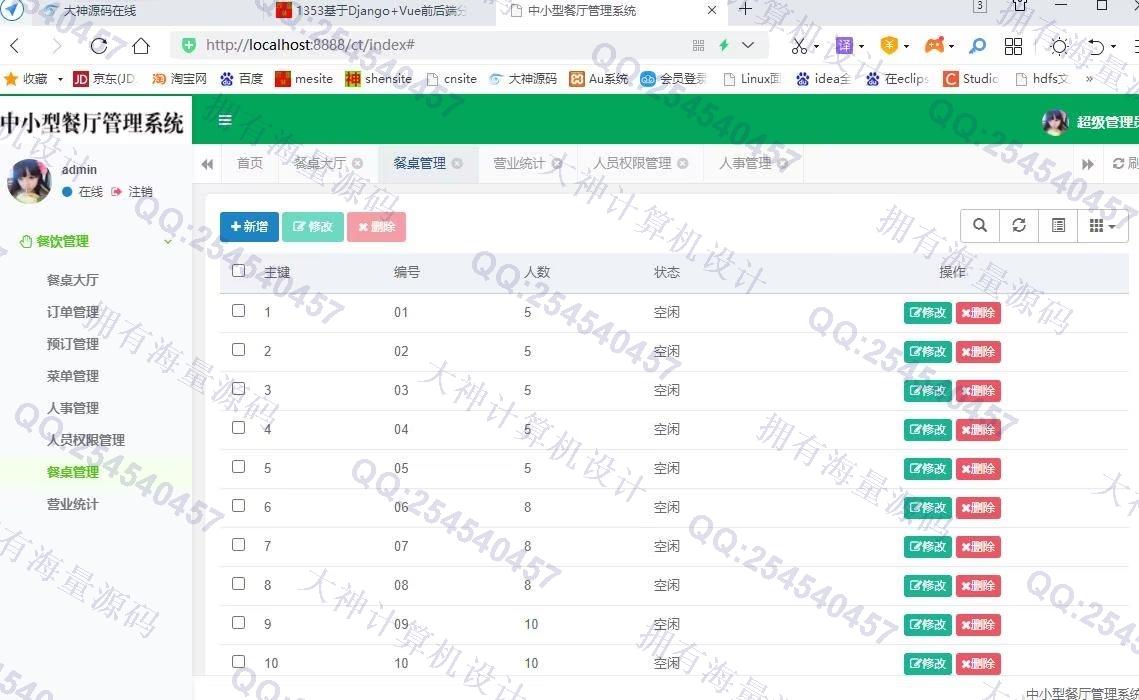Delete row 05 with 删除 button
The image size is (1139, 700).
coord(978,468)
